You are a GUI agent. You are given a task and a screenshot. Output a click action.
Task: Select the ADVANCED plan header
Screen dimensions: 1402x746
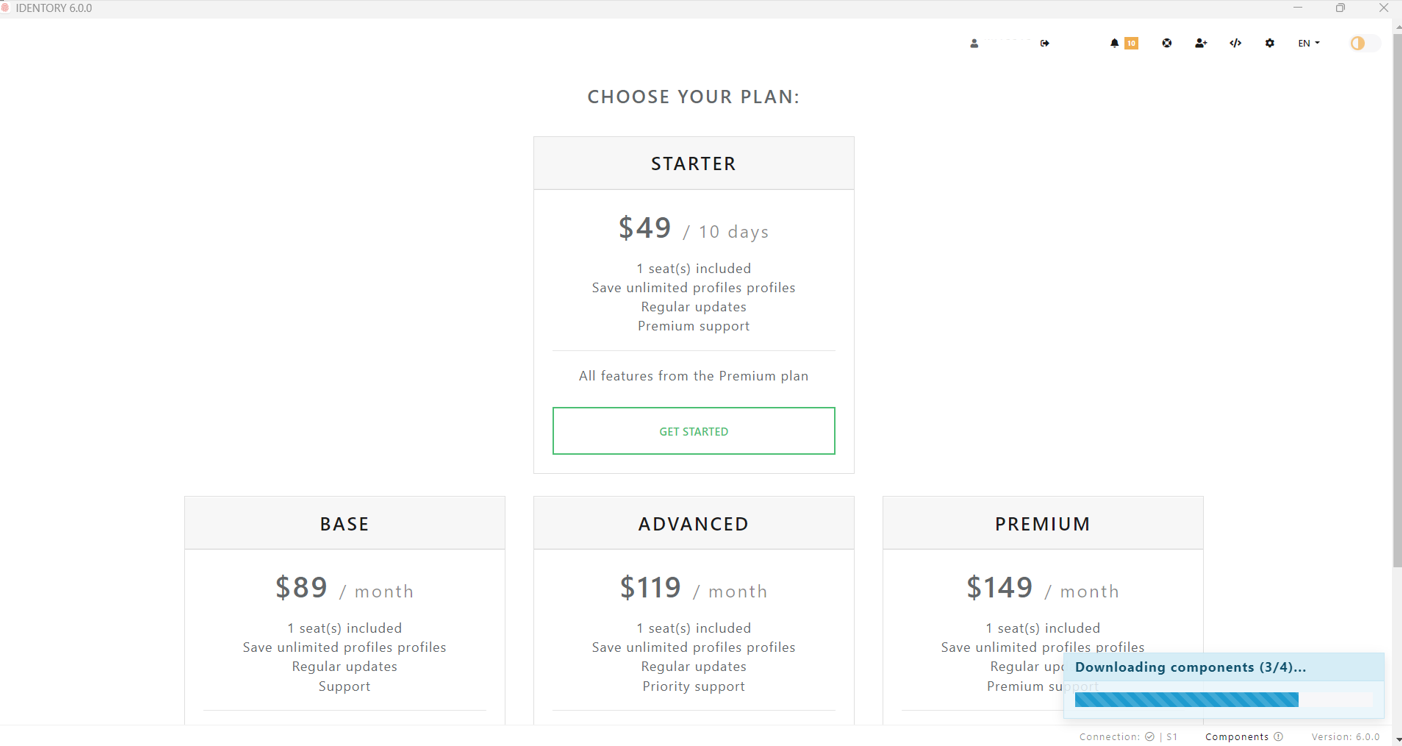point(694,523)
